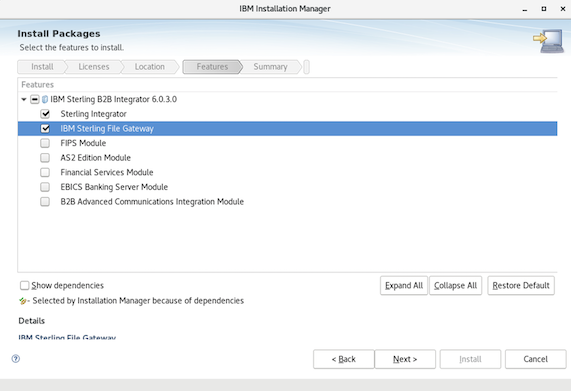
Task: Select B2B Advanced Communications Integration Module label
Action: 152,201
